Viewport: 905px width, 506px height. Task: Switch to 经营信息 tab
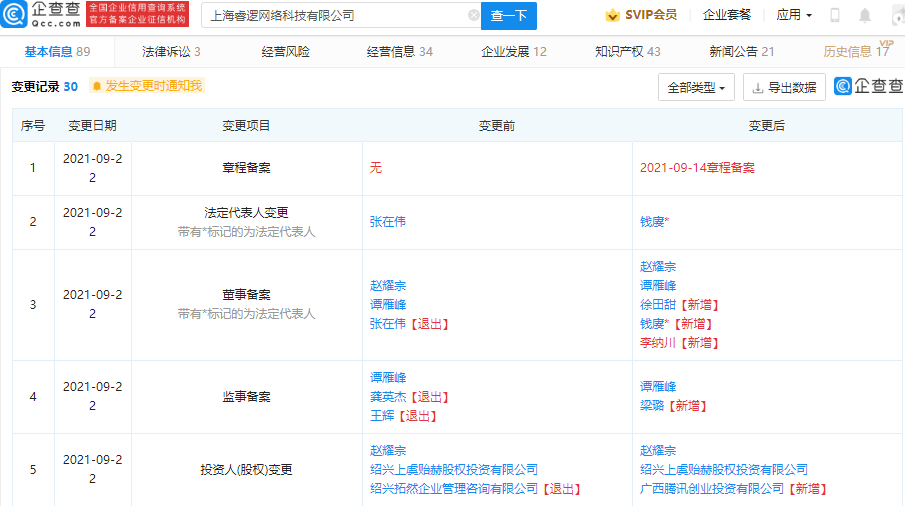pos(399,51)
